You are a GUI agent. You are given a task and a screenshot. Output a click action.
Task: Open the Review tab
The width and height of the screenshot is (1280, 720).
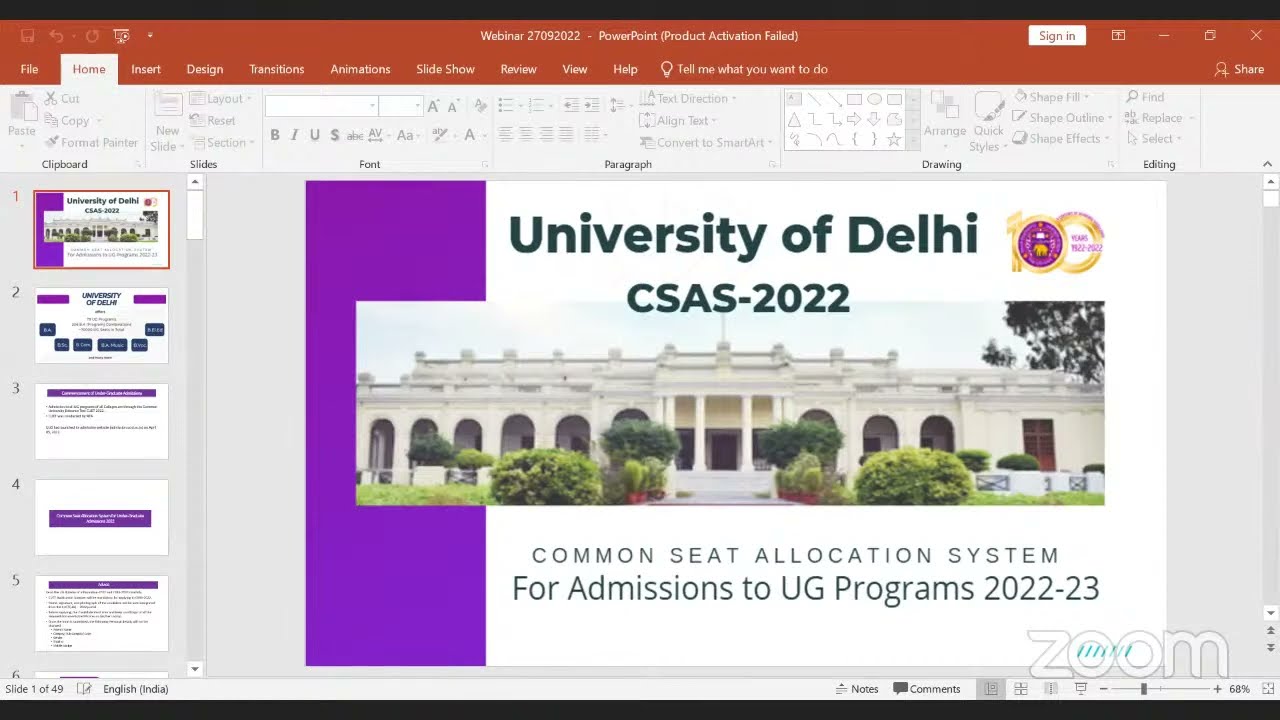[519, 69]
